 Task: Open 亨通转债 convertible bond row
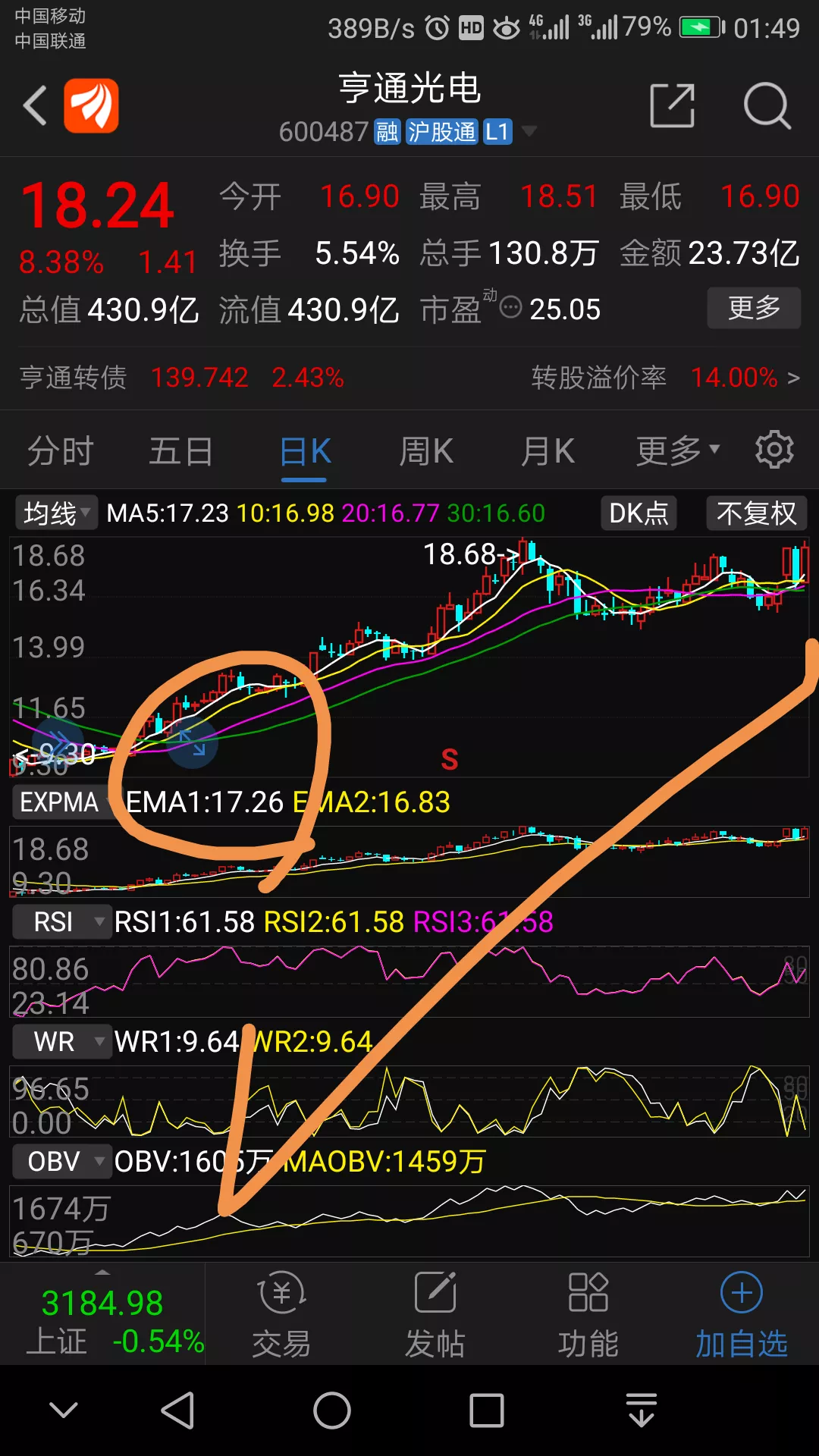[x=182, y=378]
